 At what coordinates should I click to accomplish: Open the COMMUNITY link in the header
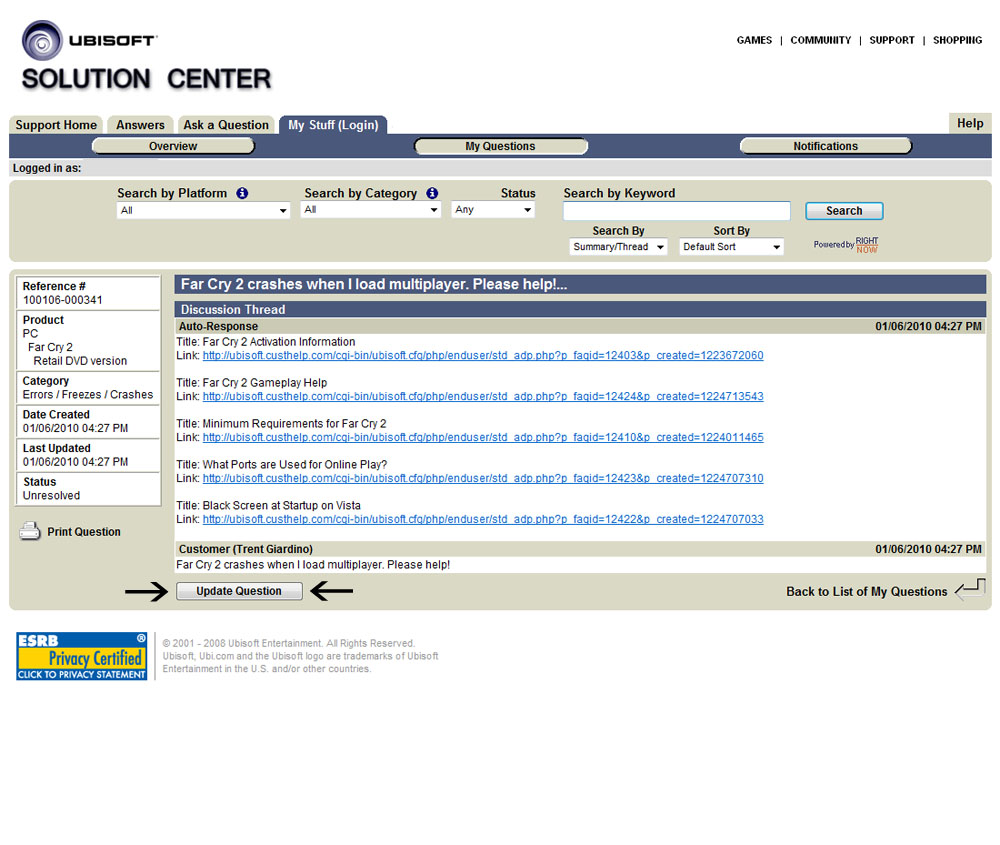(x=821, y=40)
